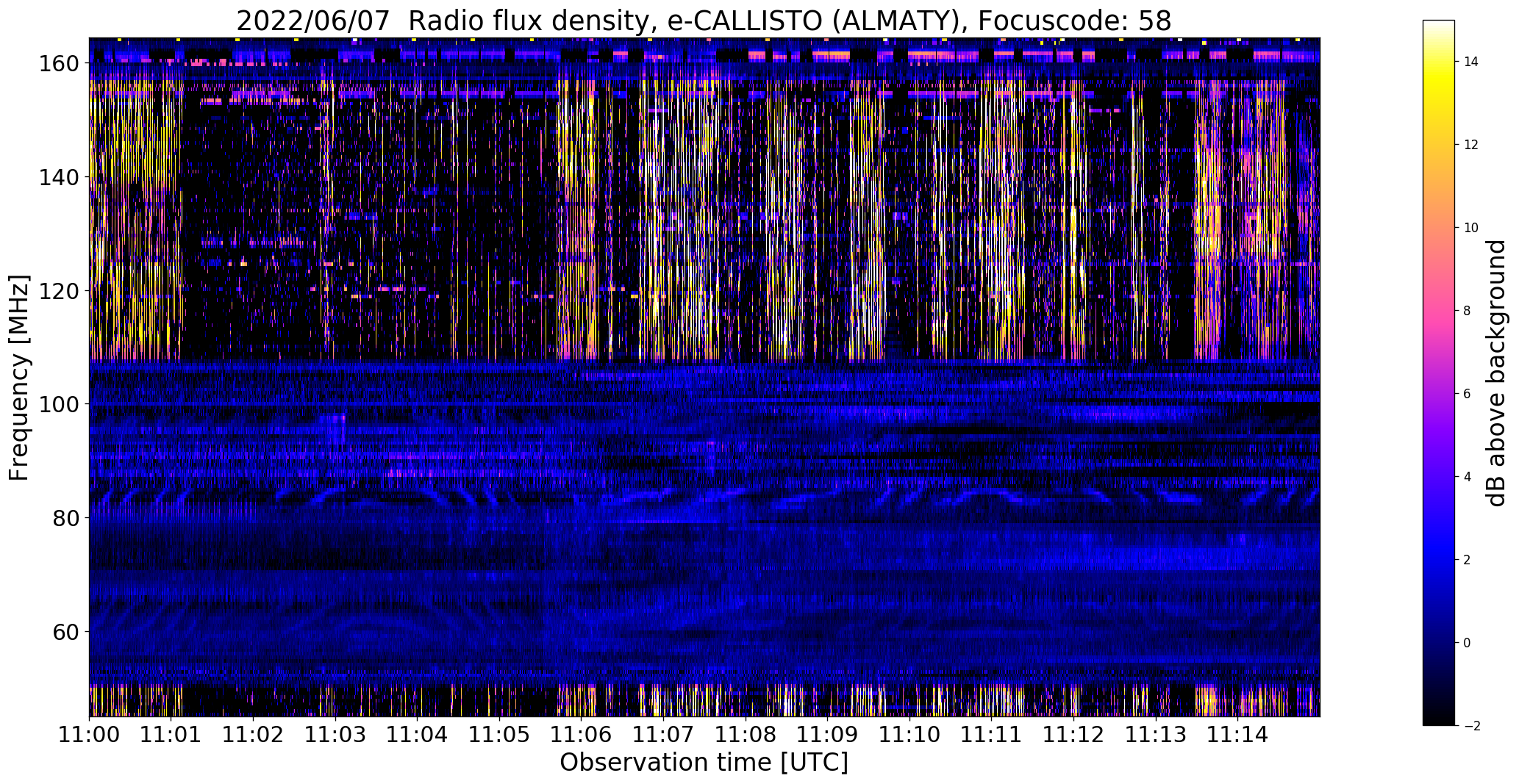The image size is (1519, 784).
Task: Click the 'Frequency [MHz]' y-axis label
Action: click(x=19, y=378)
